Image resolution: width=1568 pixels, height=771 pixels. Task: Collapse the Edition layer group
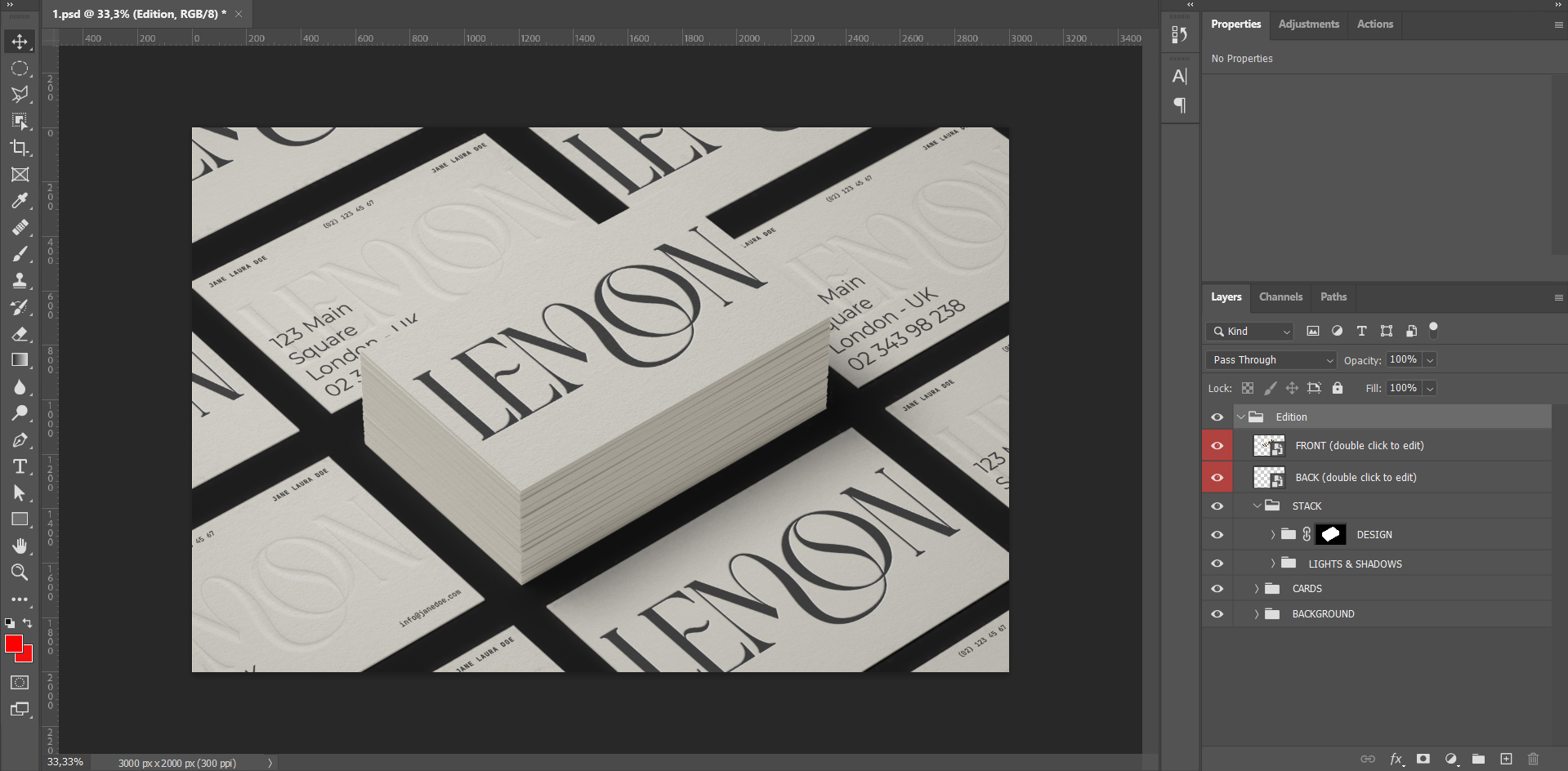1241,417
